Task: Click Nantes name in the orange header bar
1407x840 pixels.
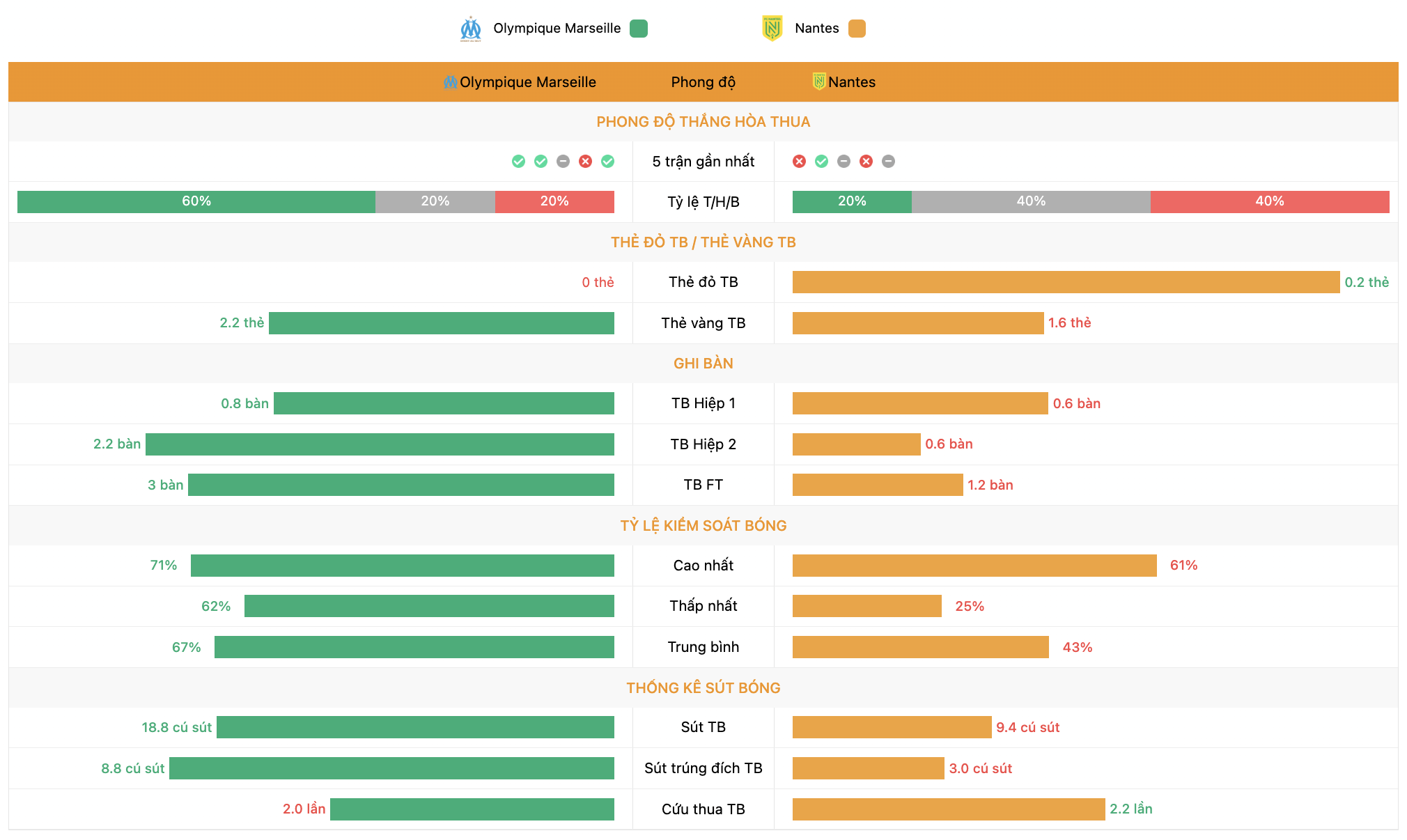Action: pyautogui.click(x=852, y=82)
